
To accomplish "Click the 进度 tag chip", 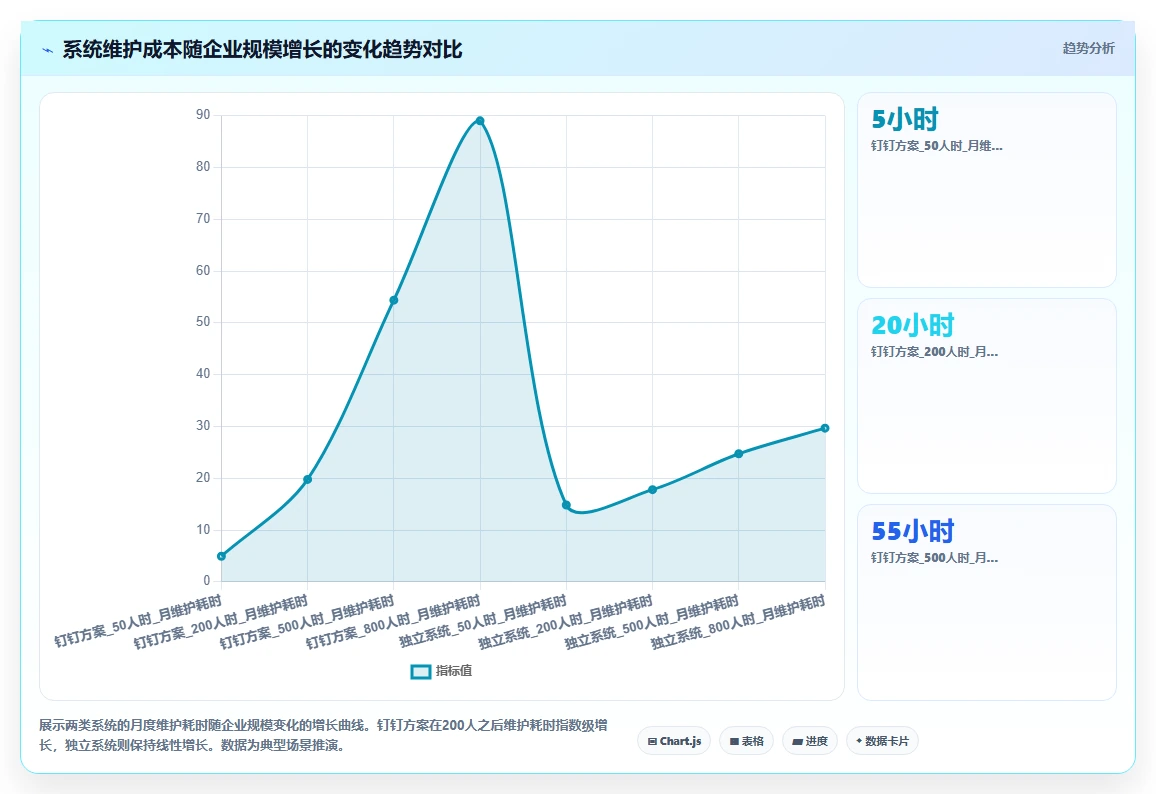I will [809, 741].
